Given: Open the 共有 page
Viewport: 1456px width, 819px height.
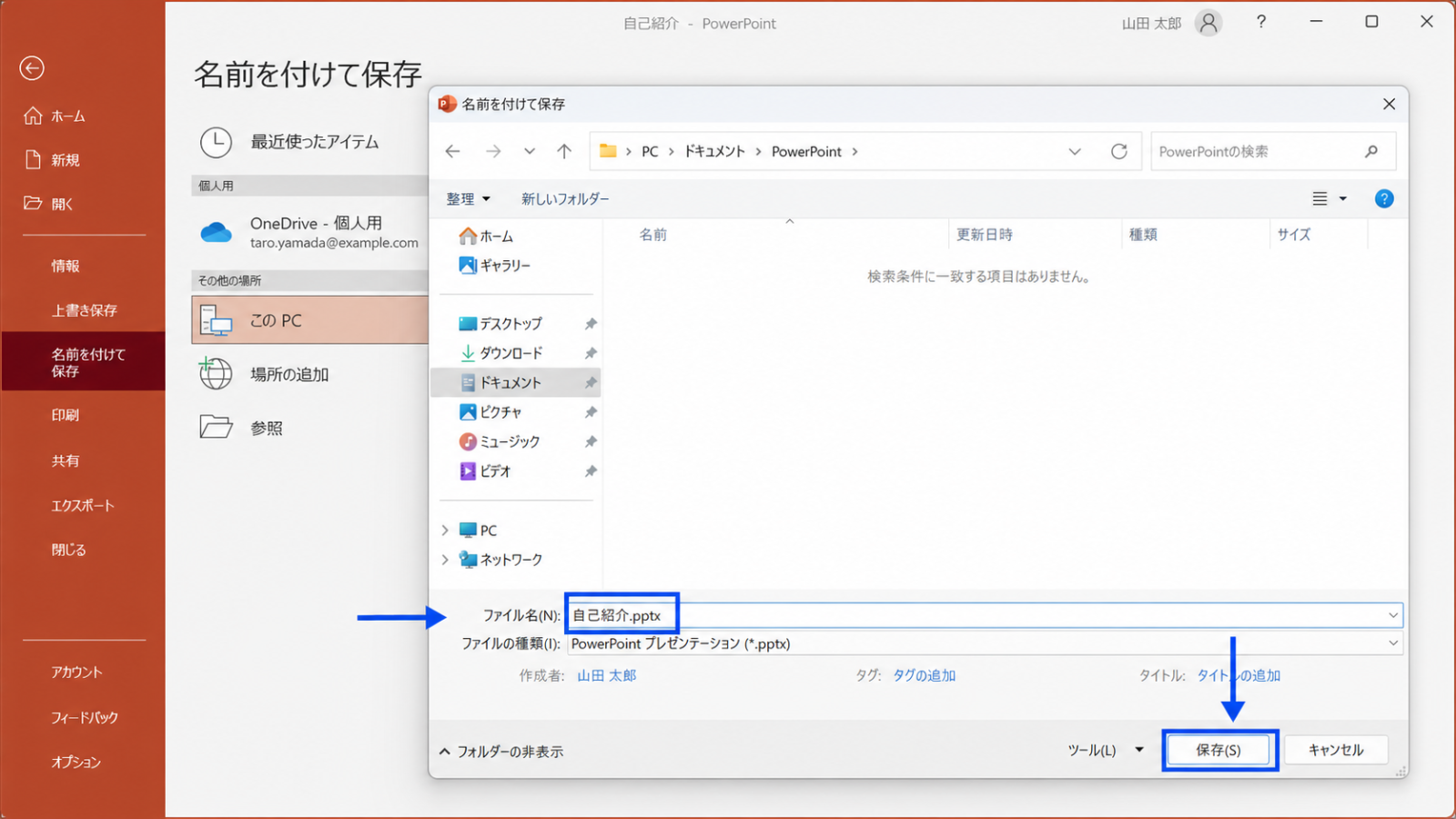Looking at the screenshot, I should pyautogui.click(x=66, y=460).
